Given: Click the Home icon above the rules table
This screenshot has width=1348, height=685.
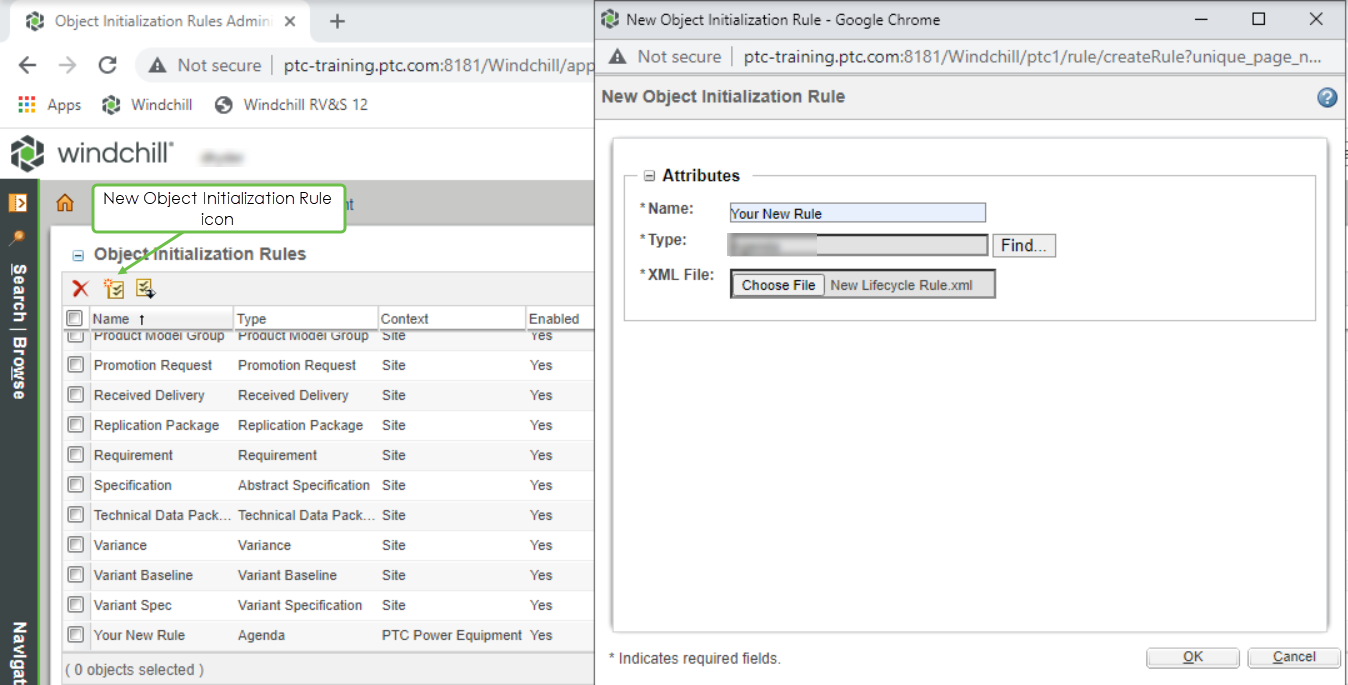Looking at the screenshot, I should click(x=65, y=201).
